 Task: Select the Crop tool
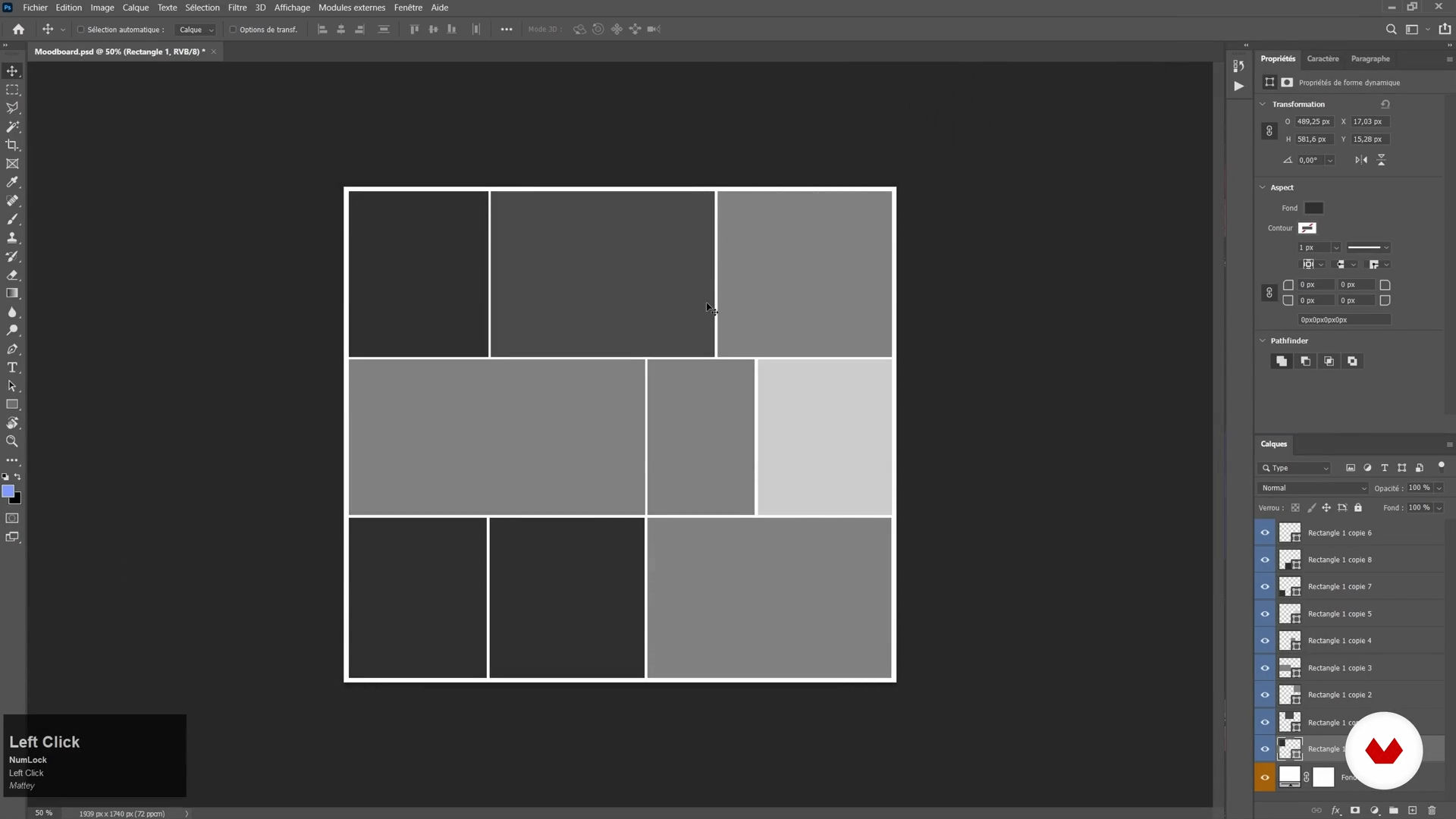pyautogui.click(x=12, y=145)
